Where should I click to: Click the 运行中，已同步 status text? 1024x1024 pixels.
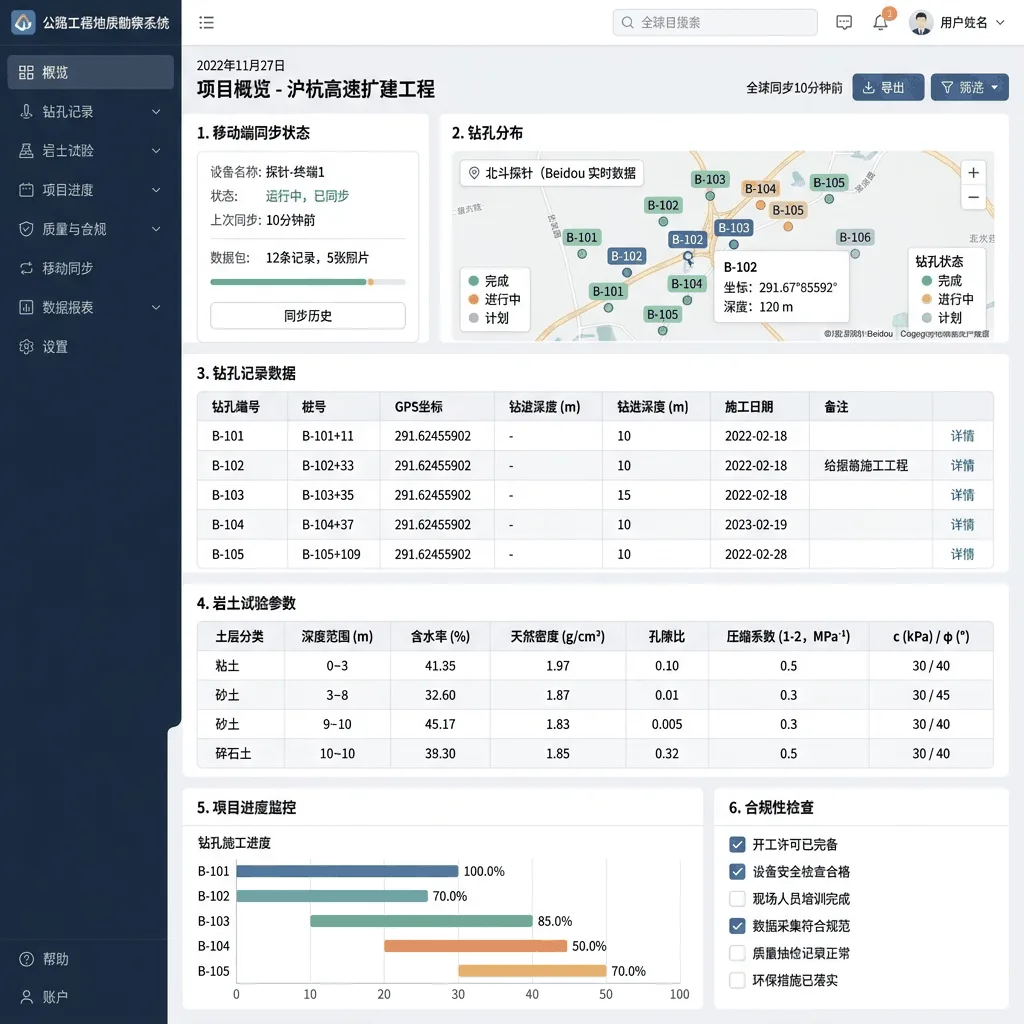pyautogui.click(x=307, y=196)
